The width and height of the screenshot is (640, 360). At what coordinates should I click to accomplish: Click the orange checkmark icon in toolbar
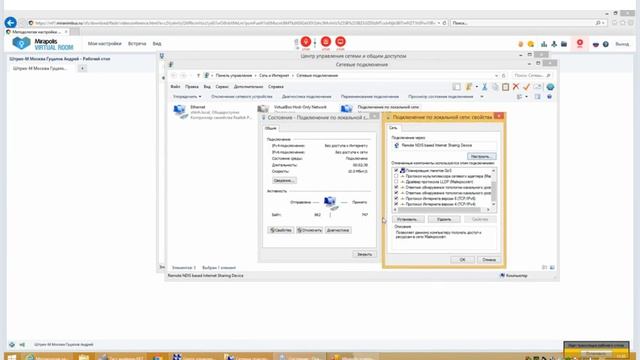click(527, 87)
